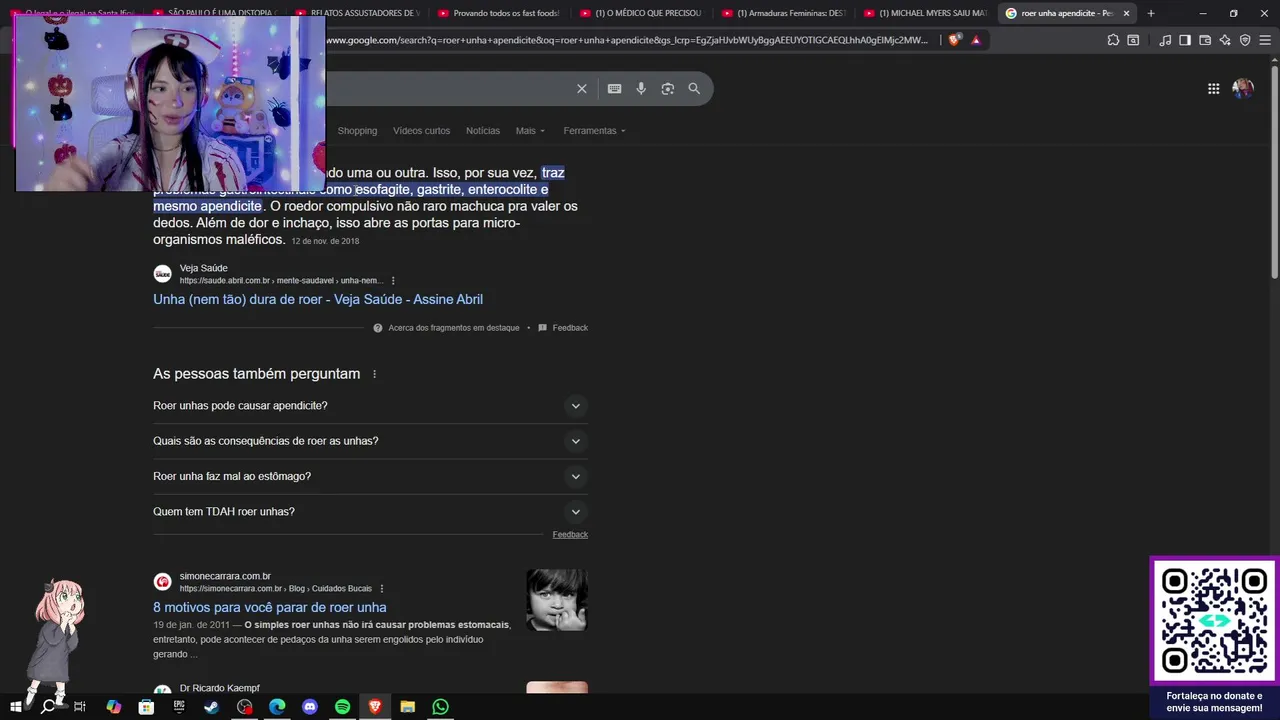Image resolution: width=1280 pixels, height=720 pixels.
Task: Open Google on-screen keyboard icon
Action: [x=614, y=88]
